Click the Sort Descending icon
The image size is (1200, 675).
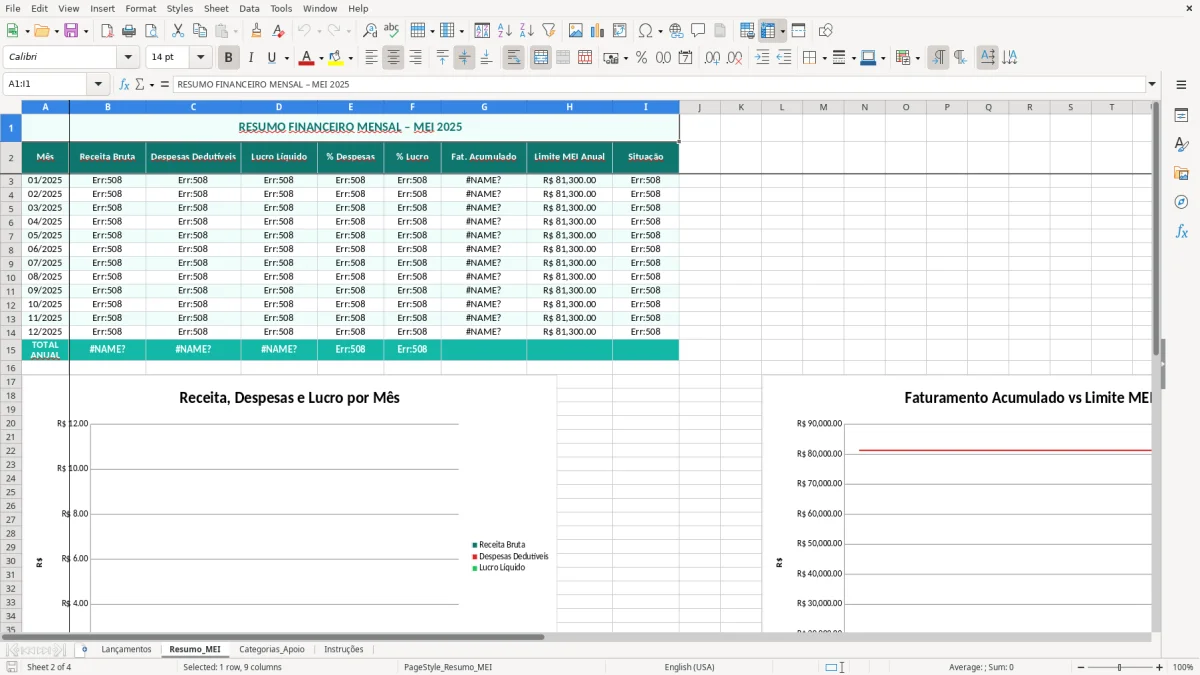(x=526, y=31)
